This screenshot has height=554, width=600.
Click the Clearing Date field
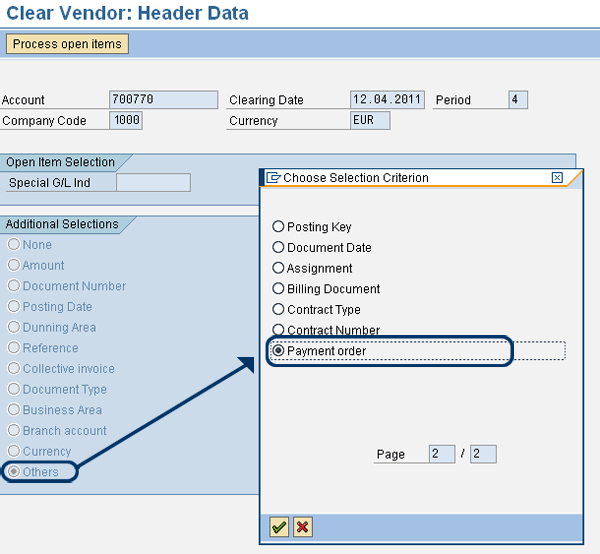pyautogui.click(x=387, y=100)
